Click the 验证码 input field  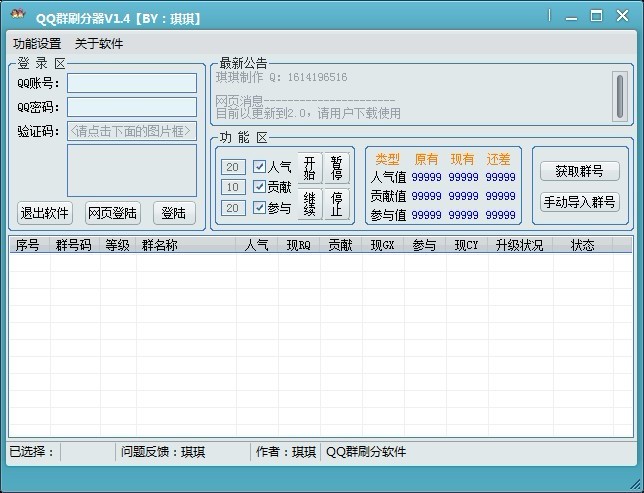132,131
